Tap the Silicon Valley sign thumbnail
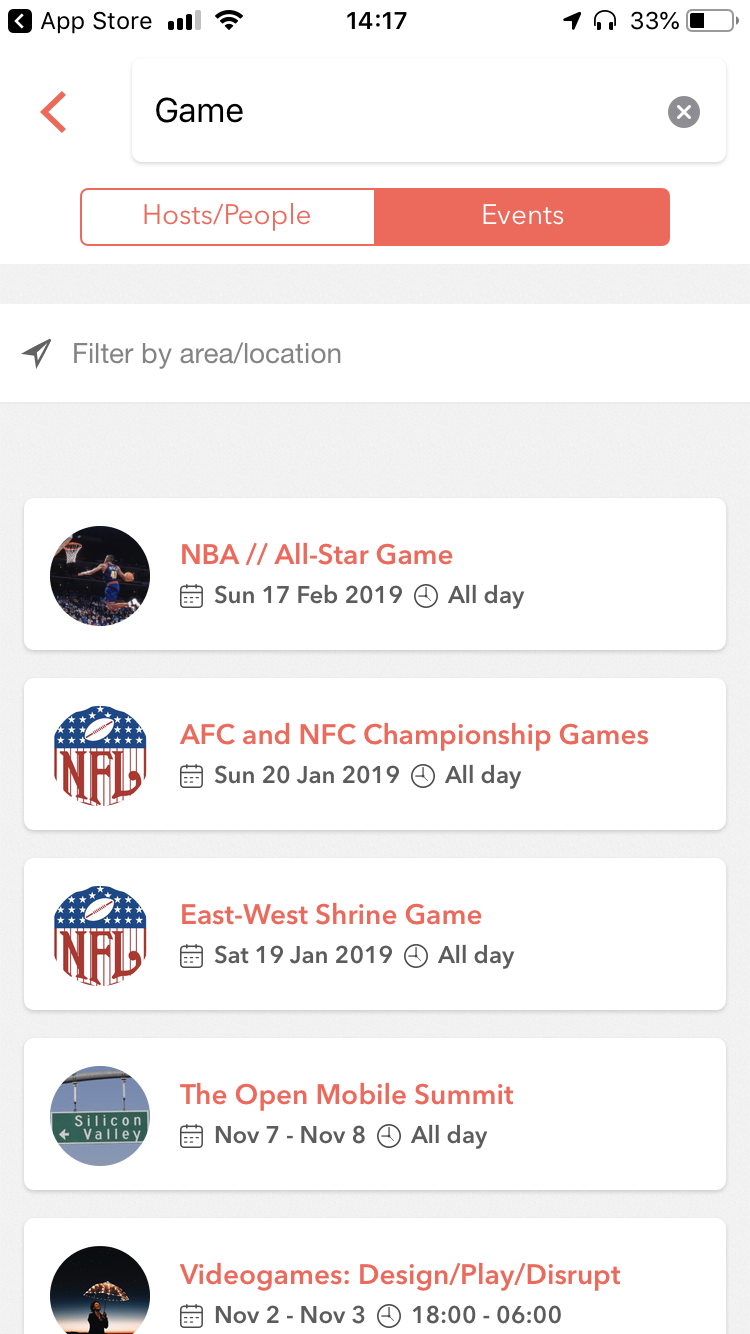The image size is (750, 1334). pyautogui.click(x=100, y=1116)
